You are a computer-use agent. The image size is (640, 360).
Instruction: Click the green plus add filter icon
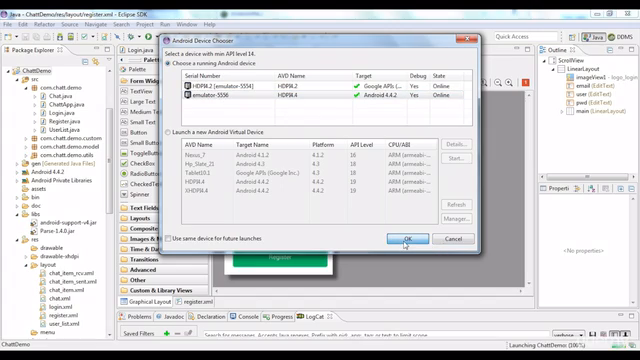coord(167,333)
